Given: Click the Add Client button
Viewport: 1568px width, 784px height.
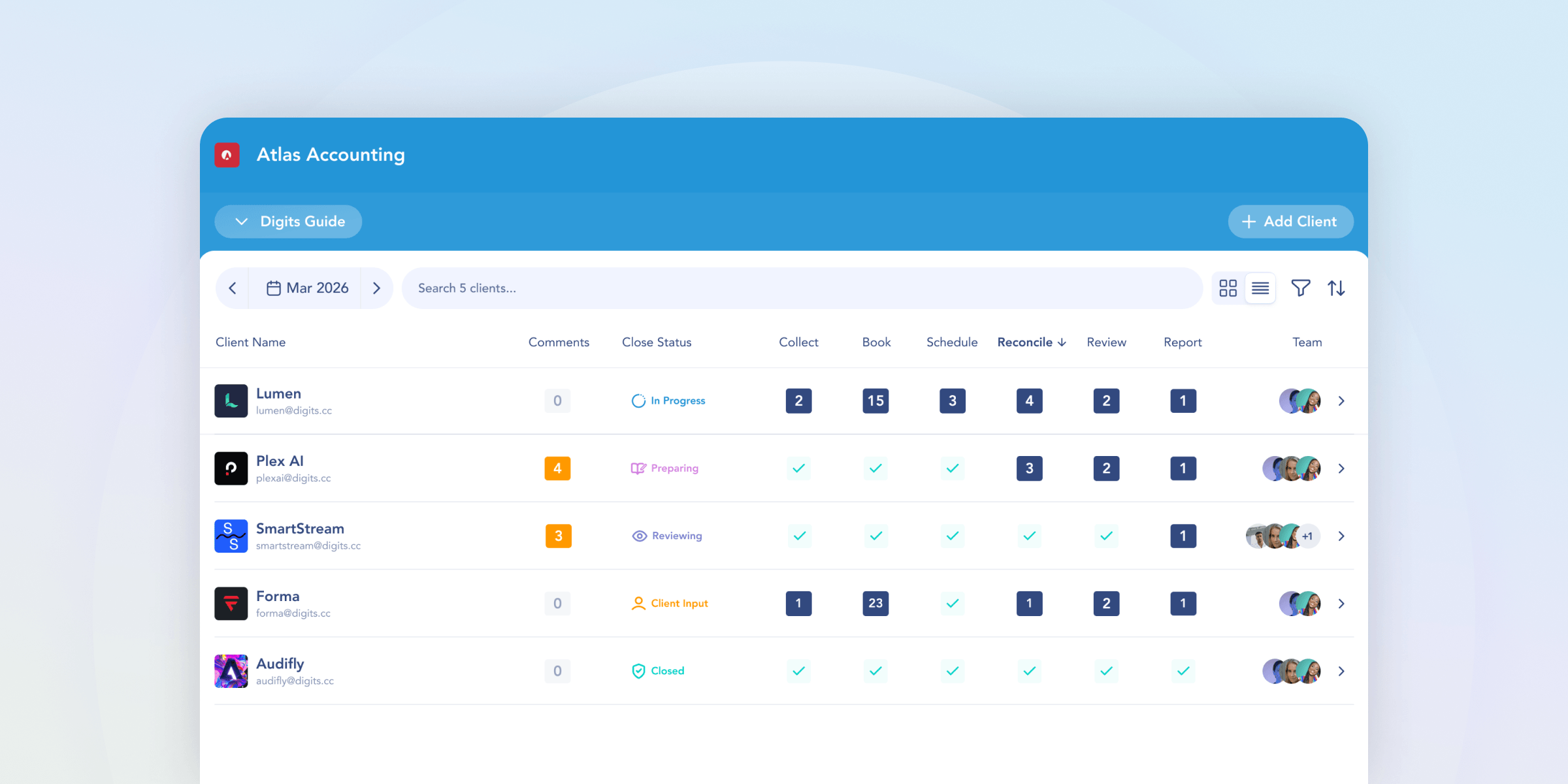Looking at the screenshot, I should (x=1290, y=221).
